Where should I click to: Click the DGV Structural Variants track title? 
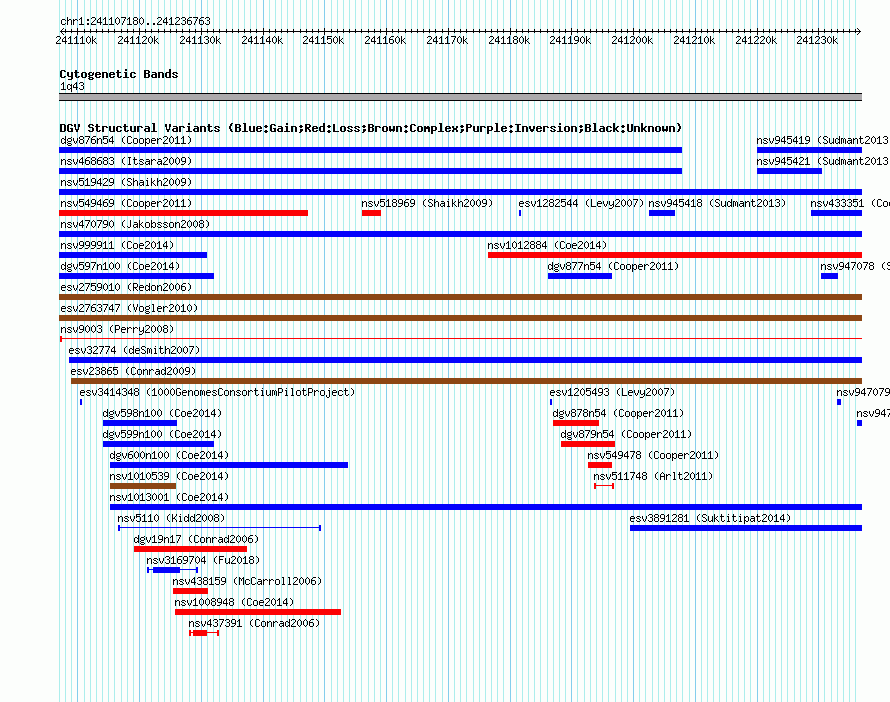click(x=371, y=128)
